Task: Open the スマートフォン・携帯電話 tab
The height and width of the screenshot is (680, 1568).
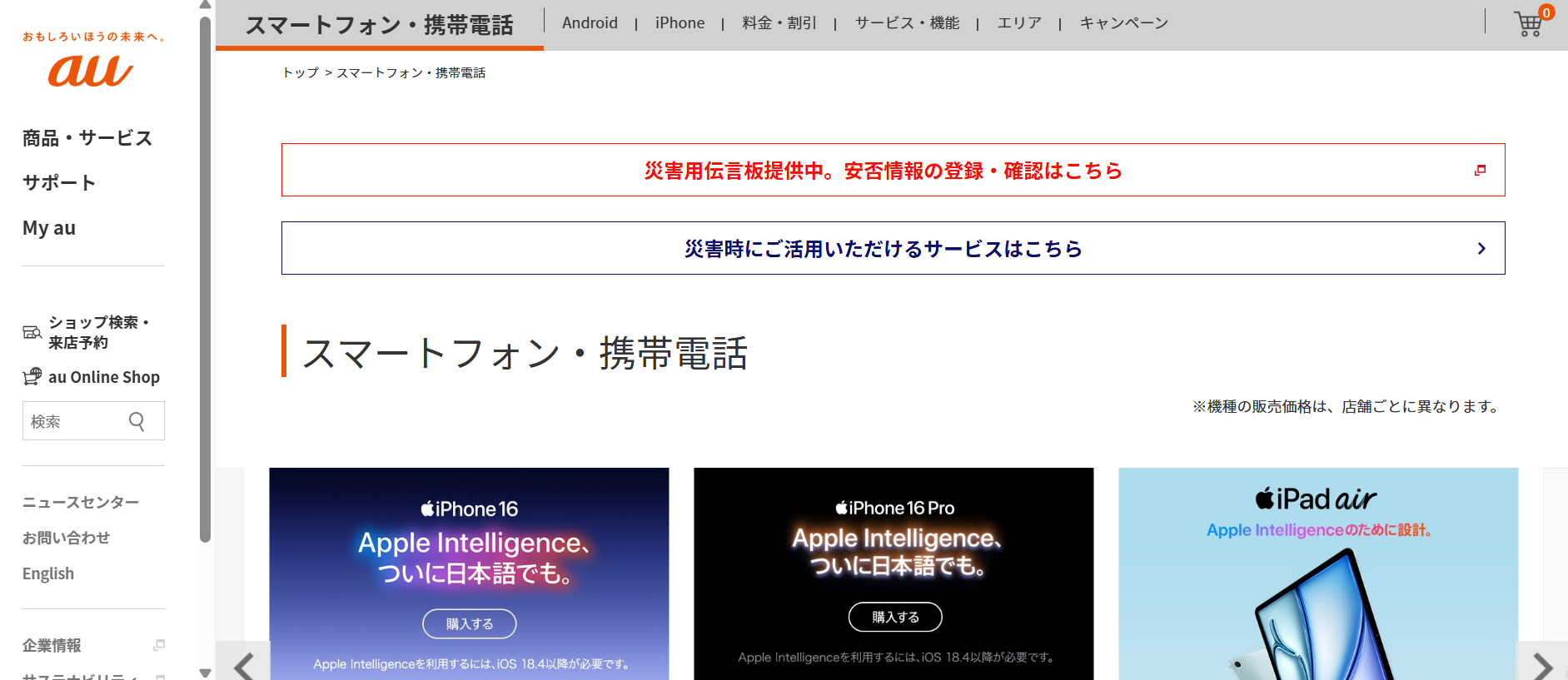Action: click(x=380, y=25)
